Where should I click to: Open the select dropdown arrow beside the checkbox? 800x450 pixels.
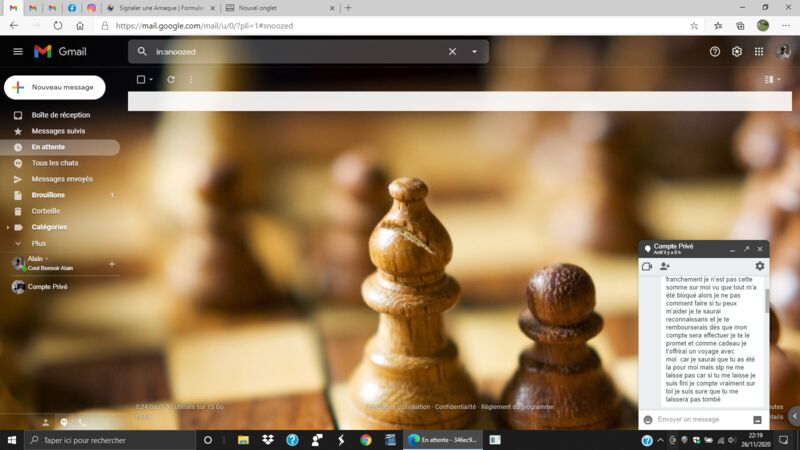click(151, 80)
